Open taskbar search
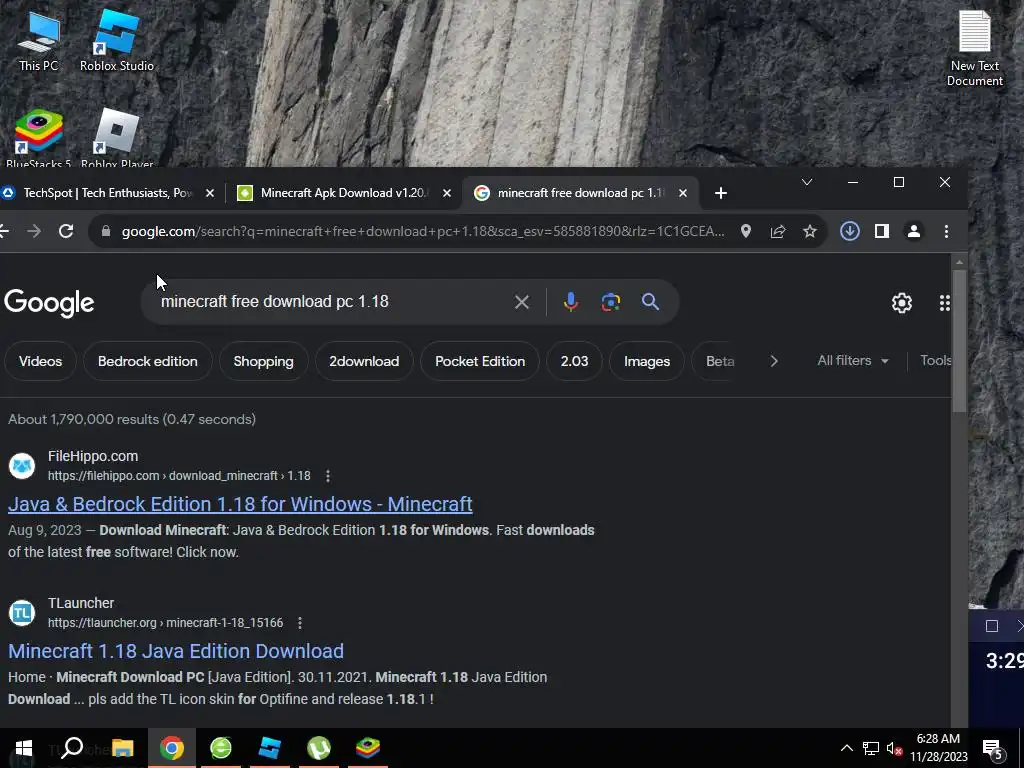This screenshot has height=768, width=1024. click(72, 748)
